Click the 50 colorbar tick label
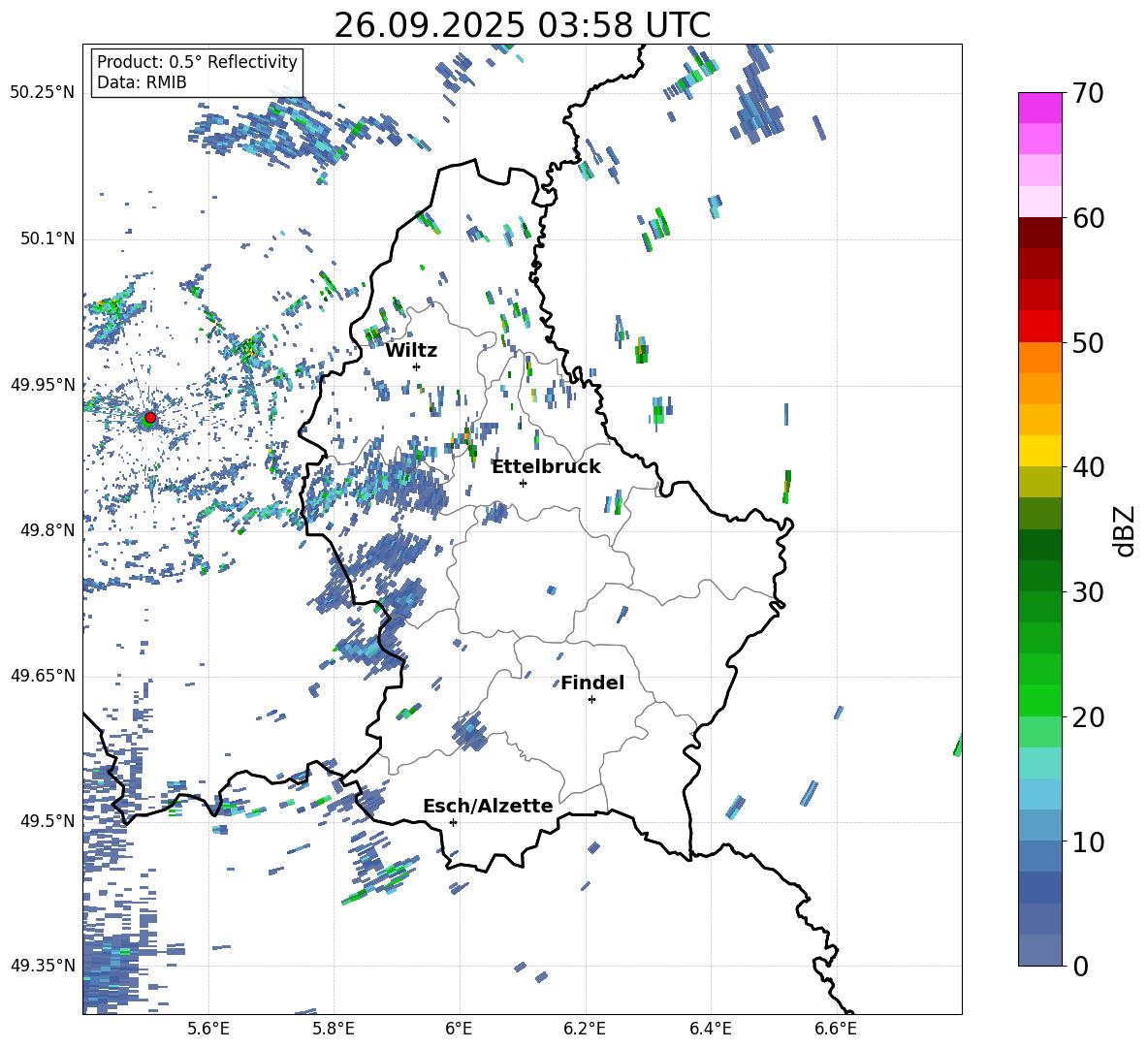 pos(1088,343)
